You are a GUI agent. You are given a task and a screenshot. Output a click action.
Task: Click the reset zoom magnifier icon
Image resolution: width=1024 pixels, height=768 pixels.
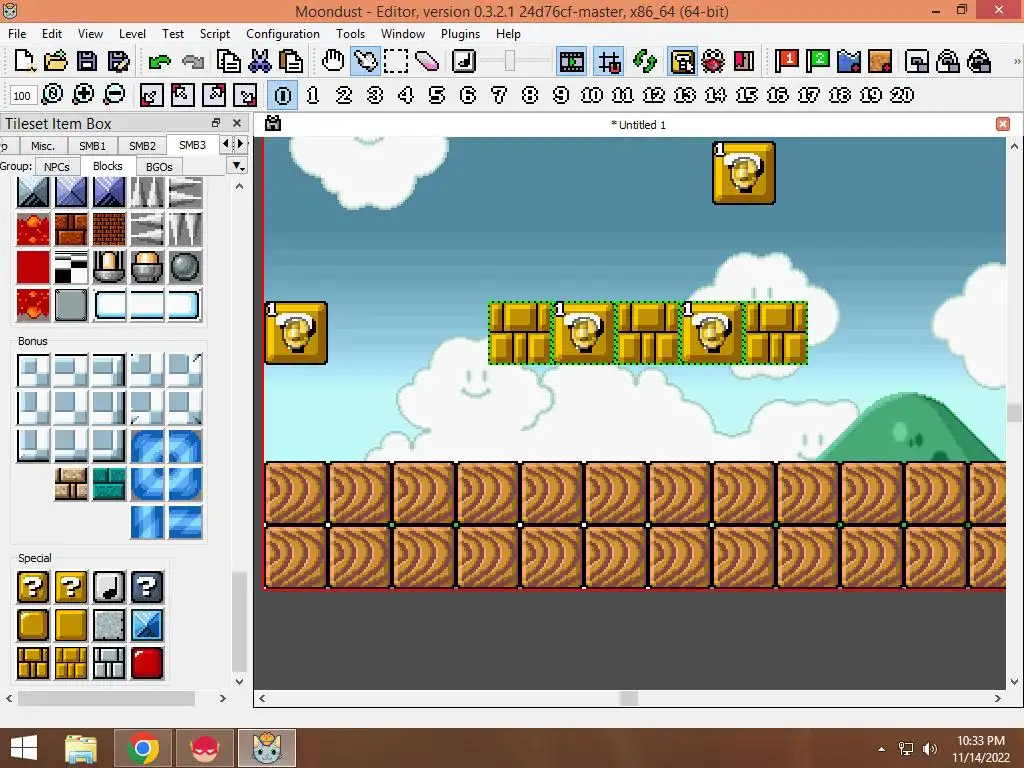(x=52, y=95)
